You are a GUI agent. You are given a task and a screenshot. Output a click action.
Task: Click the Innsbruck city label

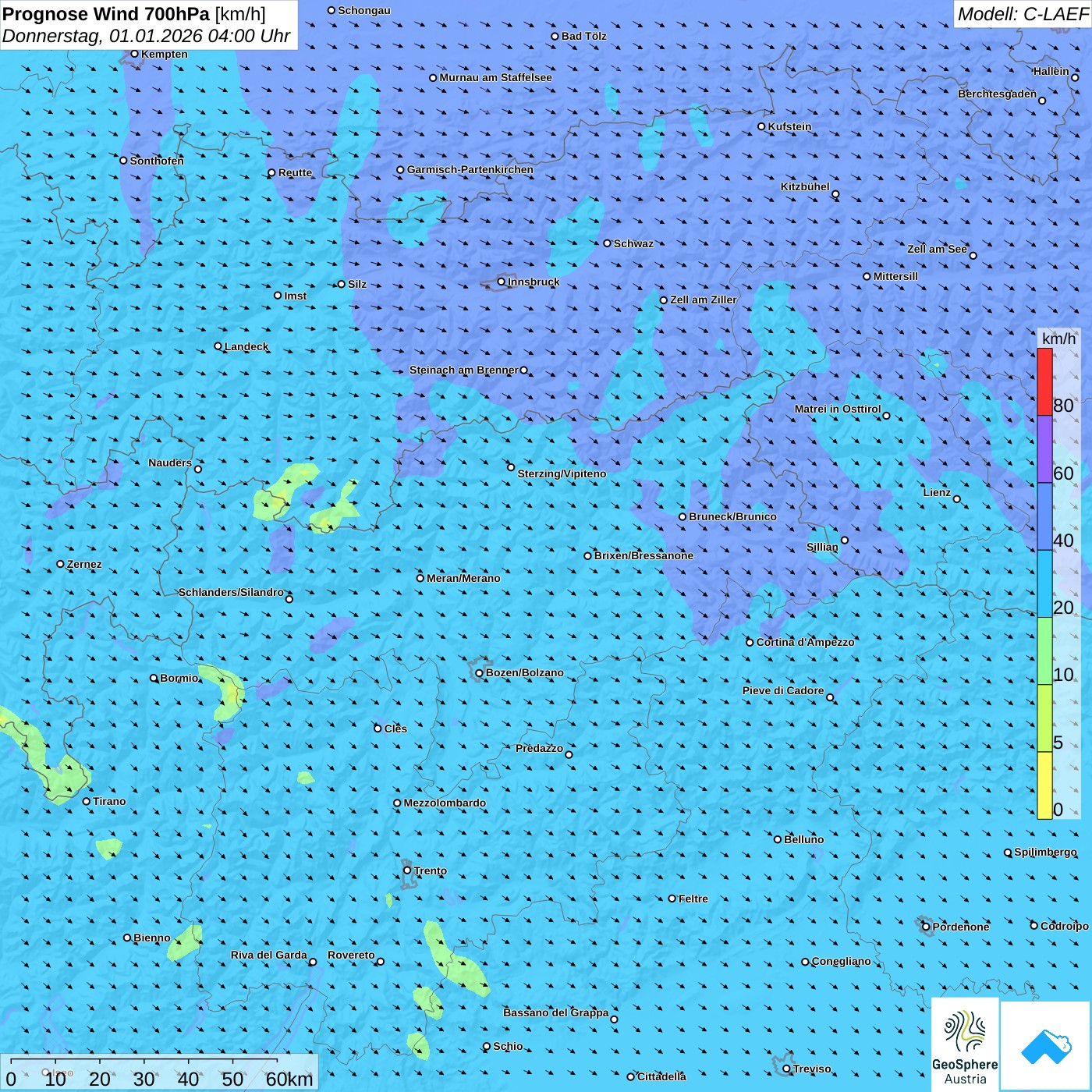pyautogui.click(x=534, y=282)
